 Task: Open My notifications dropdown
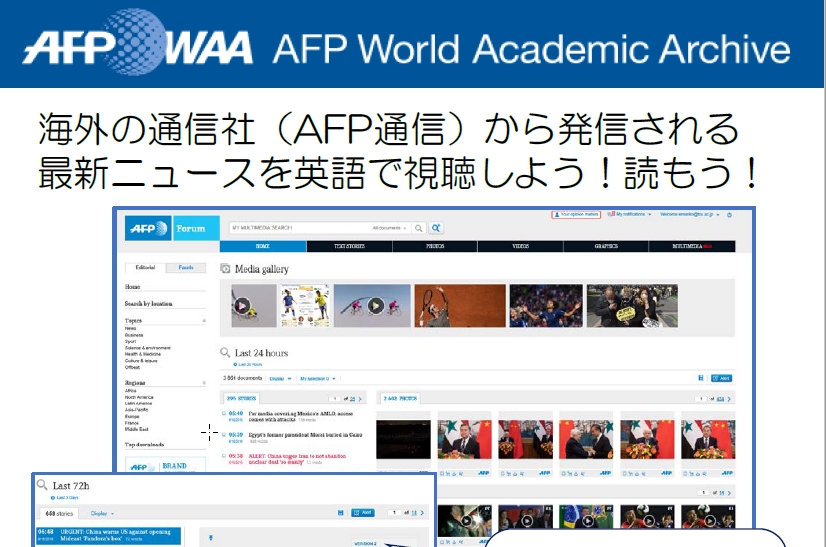[x=632, y=214]
